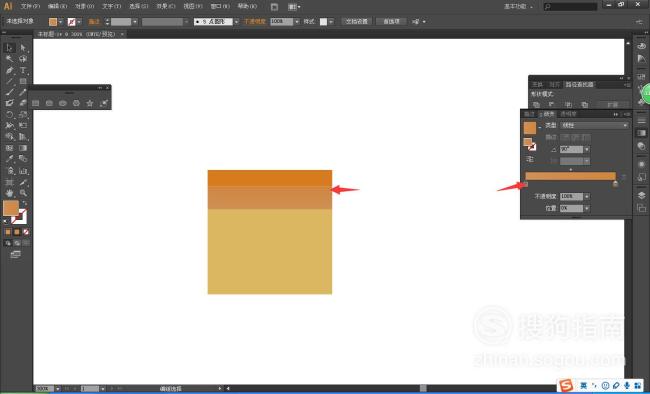Select the Eyedropper tool
This screenshot has width=650, height=394.
9,159
